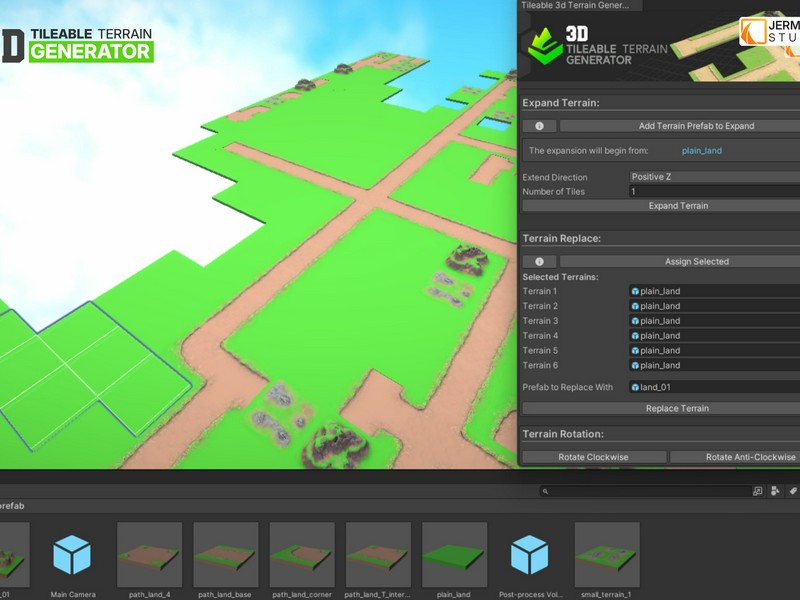Click the Expand Terrain button
This screenshot has width=800, height=600.
[x=661, y=206]
